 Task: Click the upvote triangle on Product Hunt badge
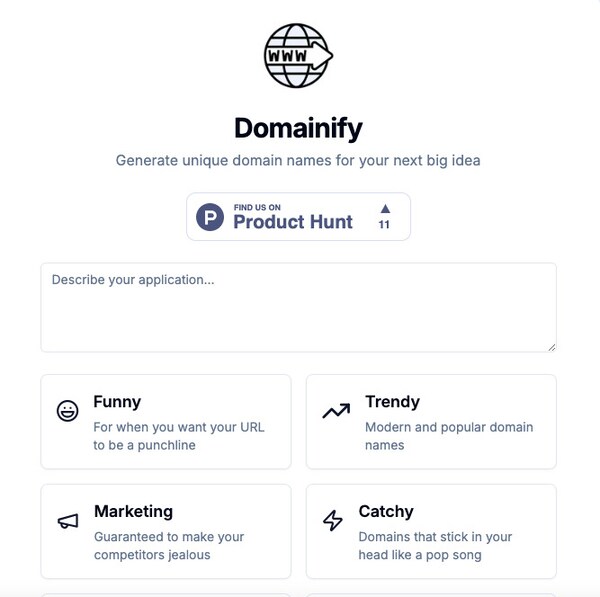point(385,209)
